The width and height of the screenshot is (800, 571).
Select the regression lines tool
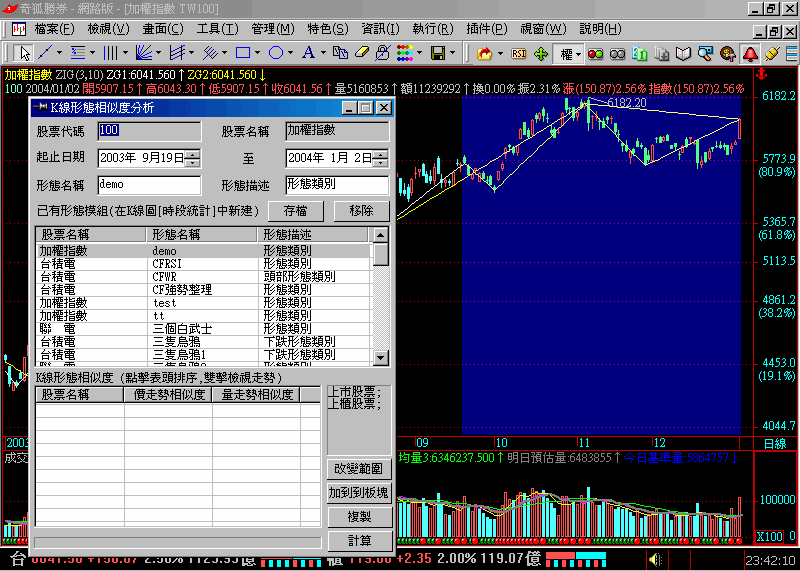click(210, 53)
